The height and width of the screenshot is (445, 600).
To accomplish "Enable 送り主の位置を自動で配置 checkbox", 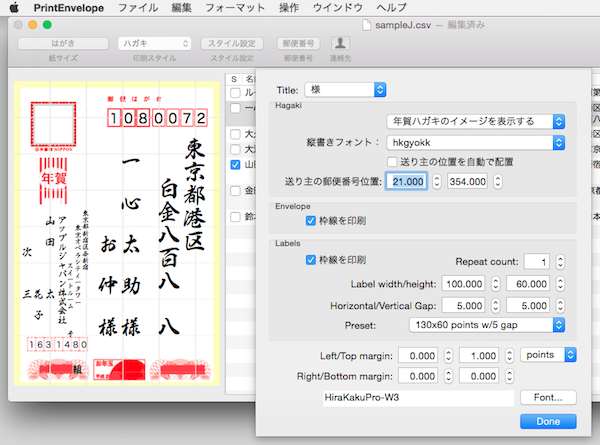I will click(392, 162).
